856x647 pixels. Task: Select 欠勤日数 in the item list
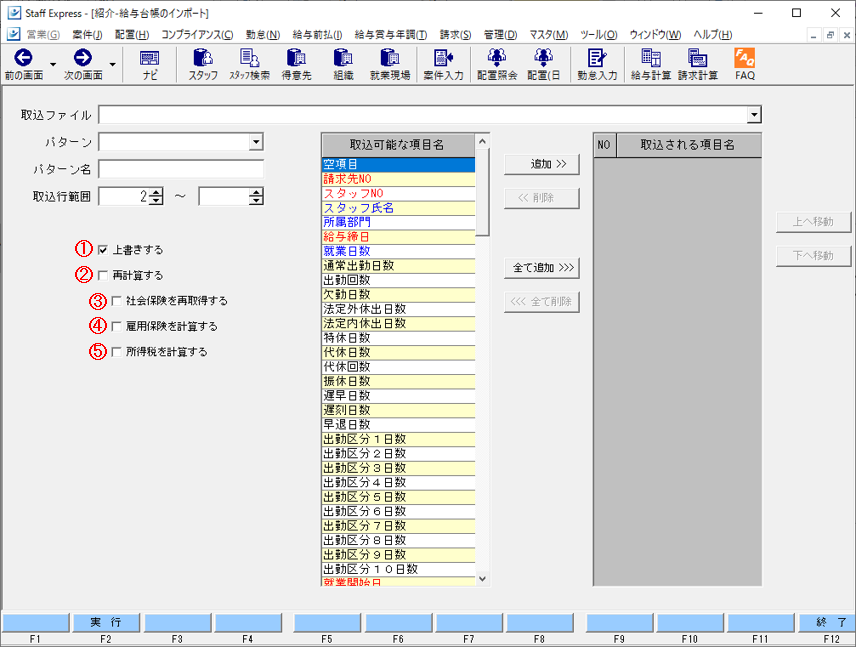(399, 295)
